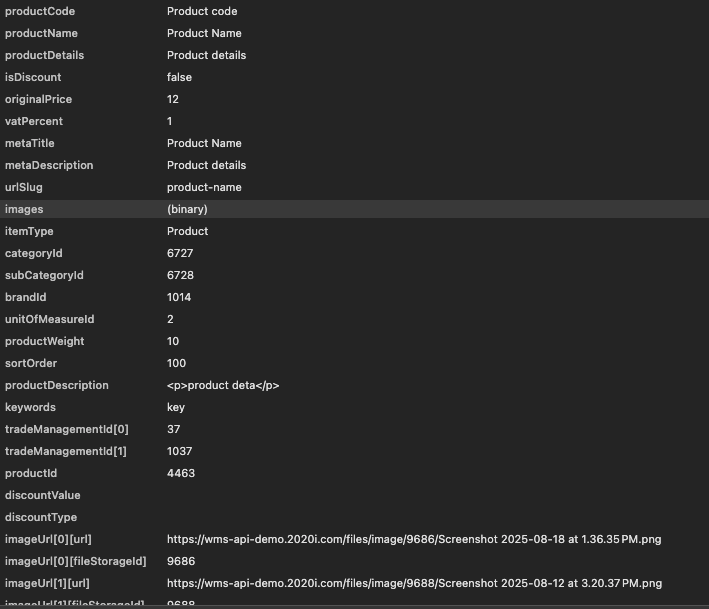Select the tradeManagementId[0] key
The width and height of the screenshot is (709, 609).
(66, 430)
